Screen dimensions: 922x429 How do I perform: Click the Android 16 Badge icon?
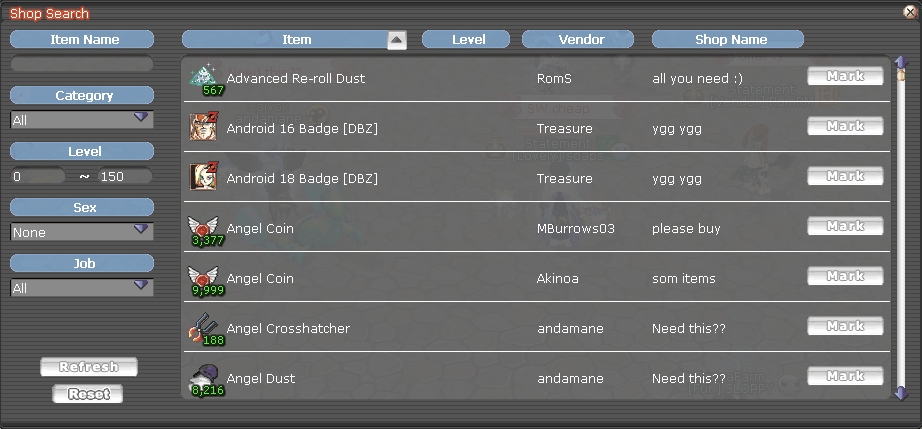(203, 128)
